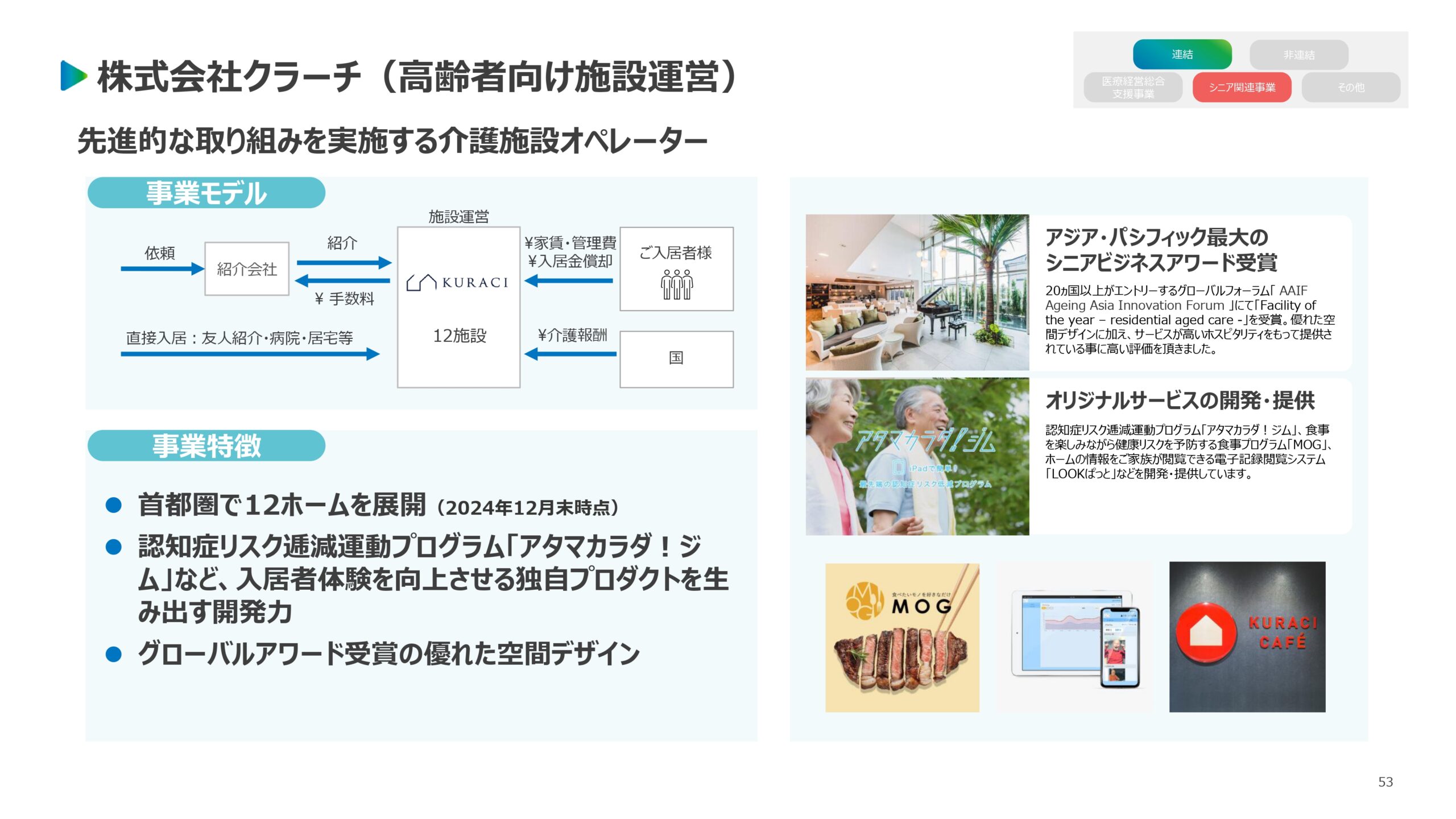Screen dimensions: 1456x819
Task: Select the 医療経営総合支援事業 tag
Action: tap(1132, 87)
